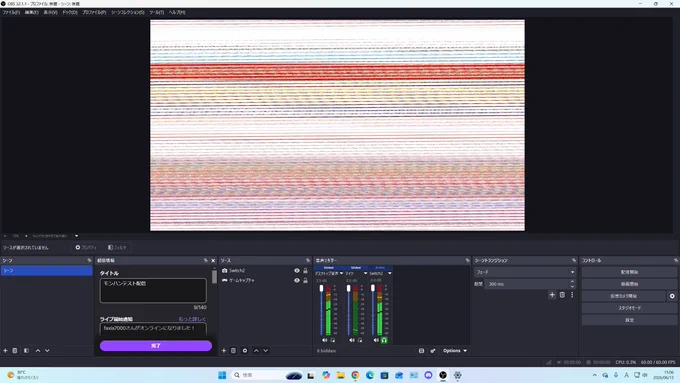Open the Scene Collection menu
680x383 pixels.
coord(128,12)
